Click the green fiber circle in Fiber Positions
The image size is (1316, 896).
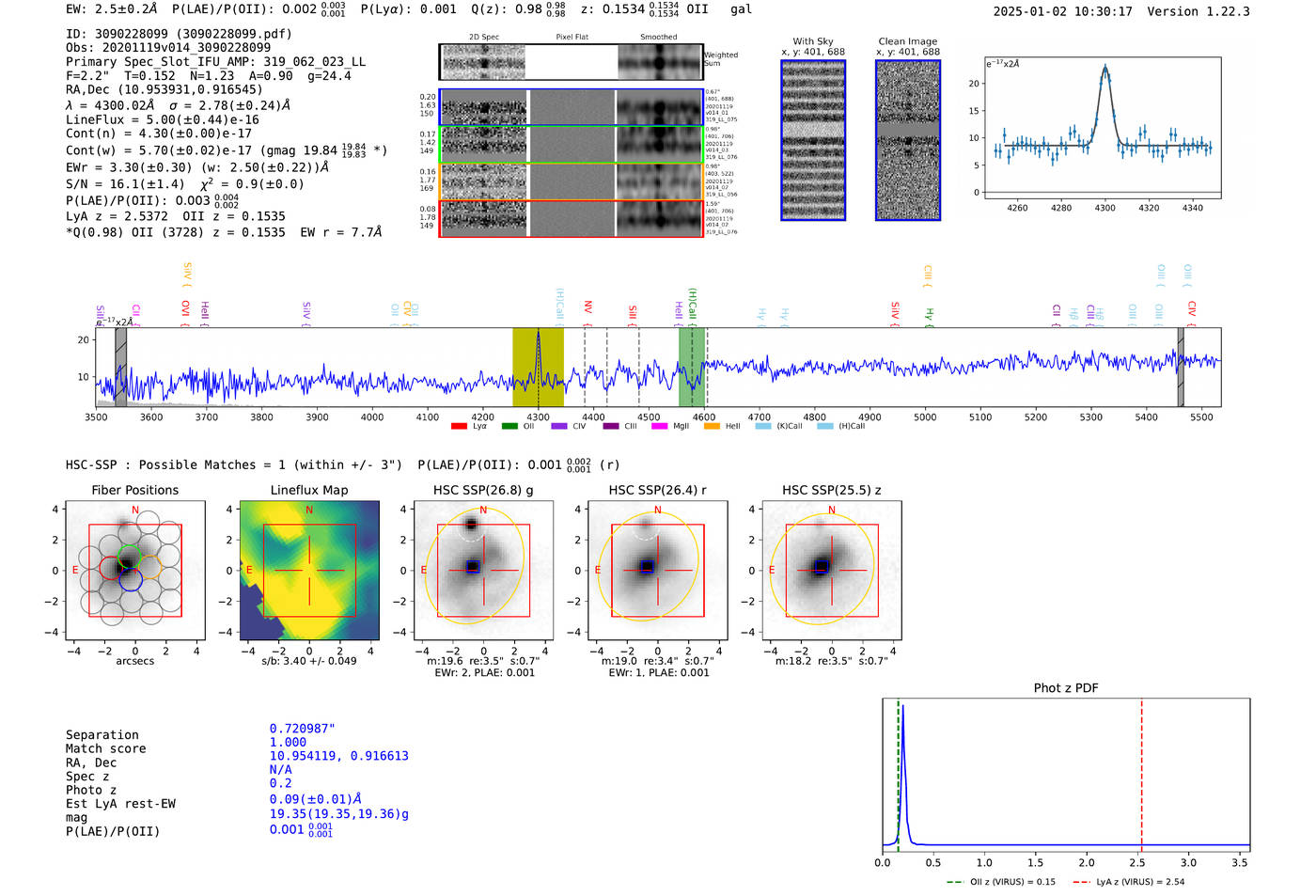tap(130, 556)
